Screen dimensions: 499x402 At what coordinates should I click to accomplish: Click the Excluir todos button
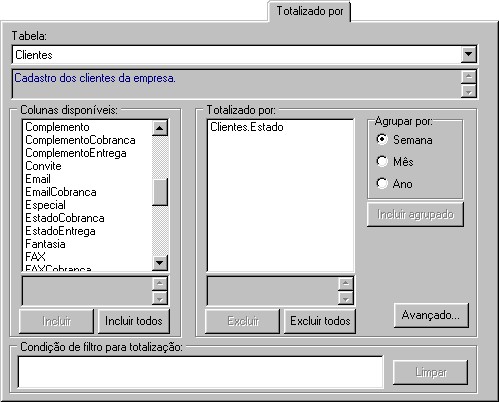click(320, 321)
